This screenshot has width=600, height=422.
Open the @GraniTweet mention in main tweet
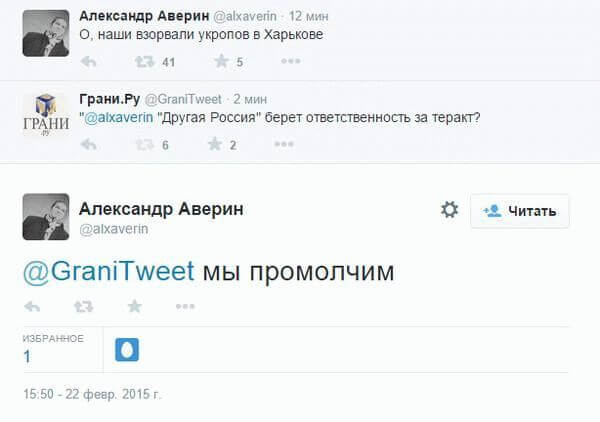point(108,271)
